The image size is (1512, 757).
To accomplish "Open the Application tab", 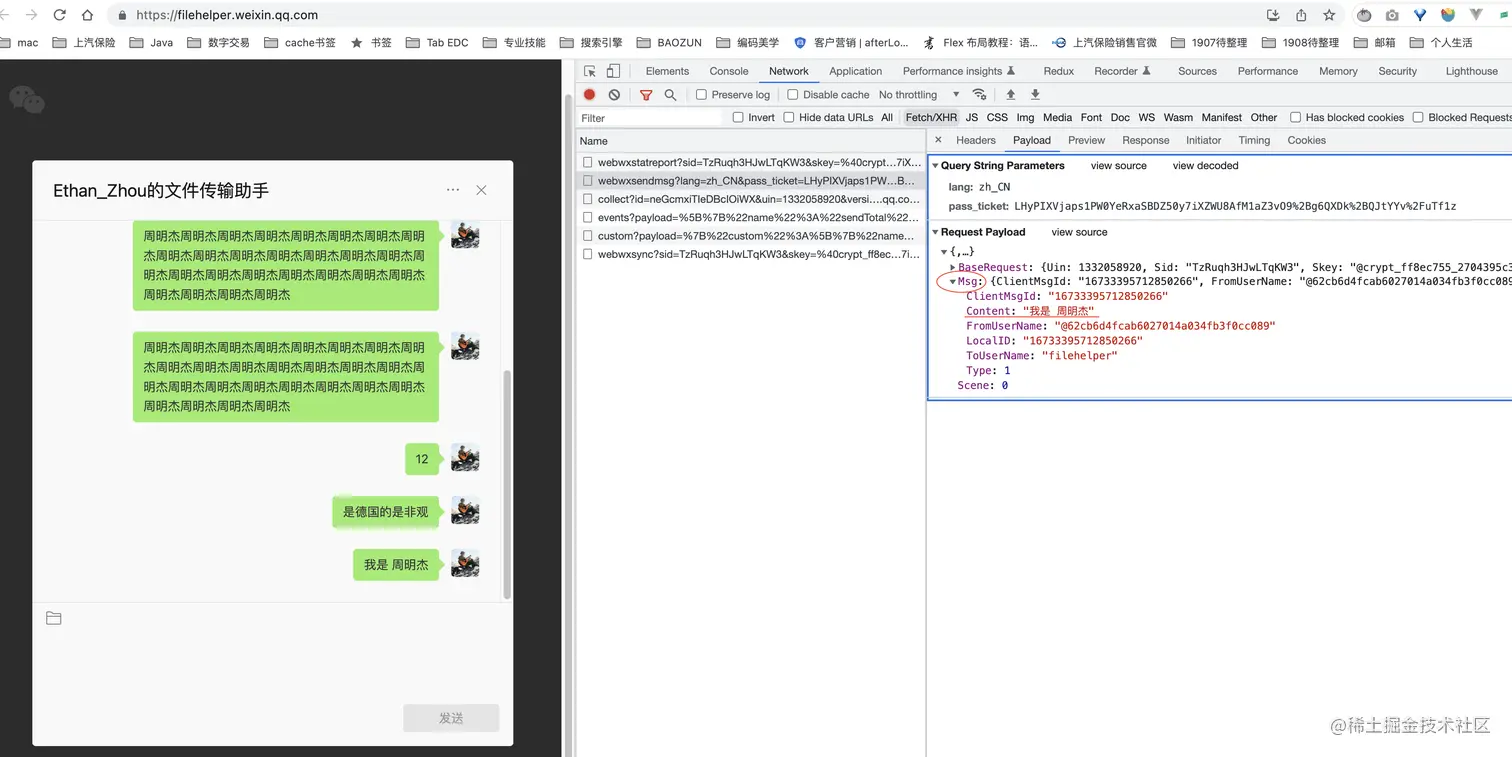I will pos(855,71).
